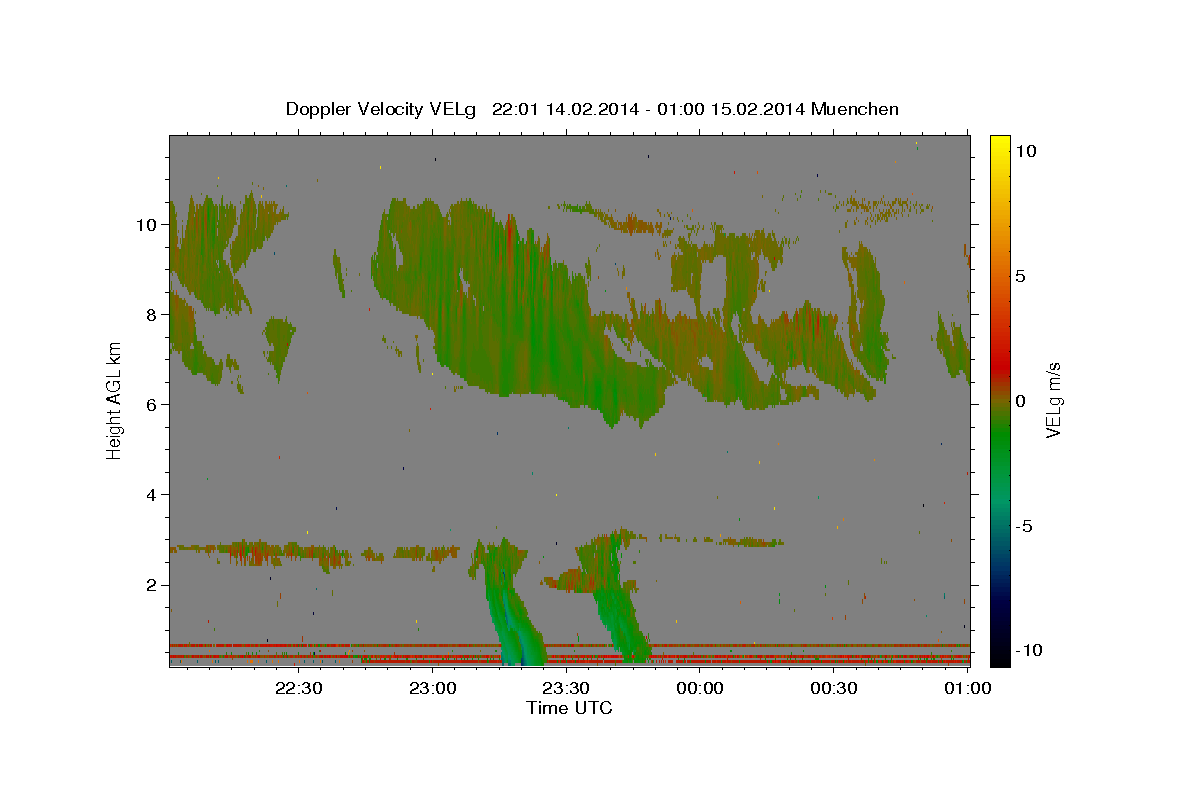Click the 01:00 time tick label
Image resolution: width=1200 pixels, height=800 pixels.
coord(967,688)
